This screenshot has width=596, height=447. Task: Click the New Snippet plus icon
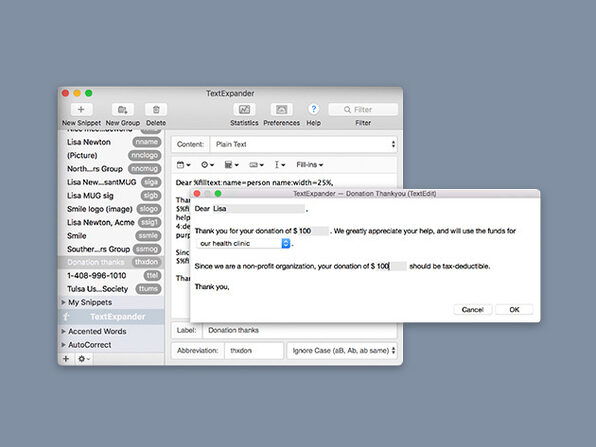(x=81, y=109)
